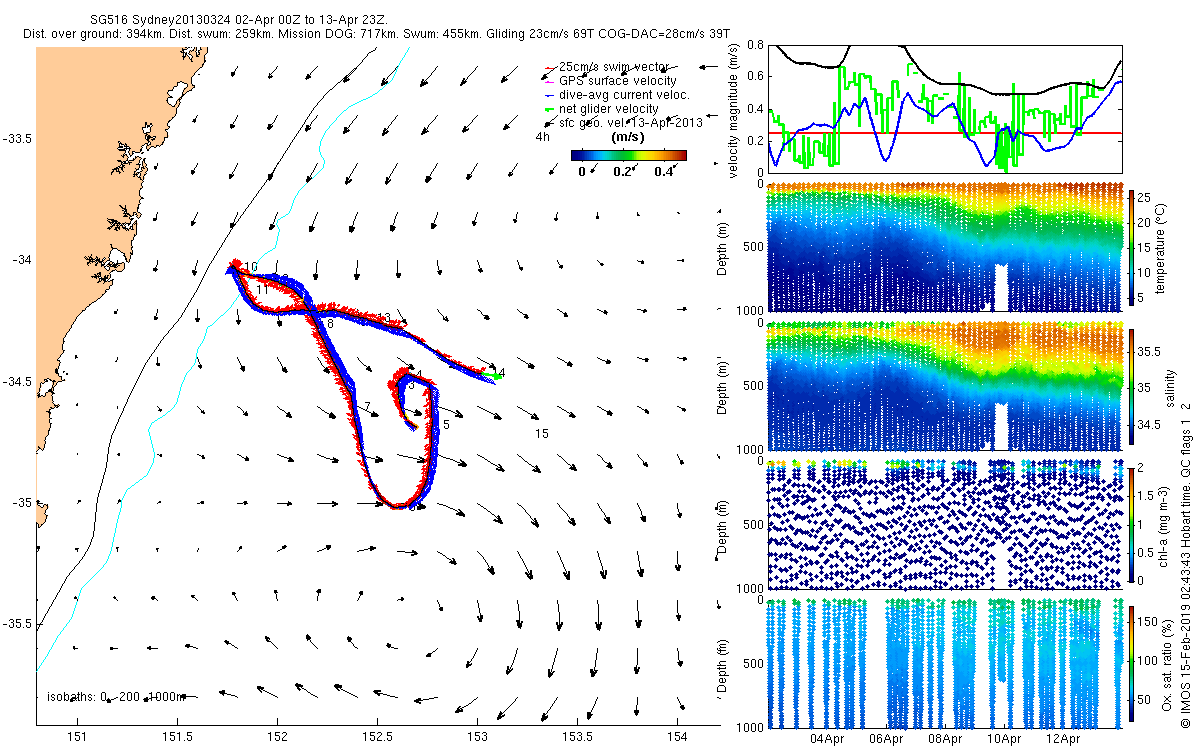Viewport: 1200px width, 750px height.
Task: Click the temperature depth-time panel
Action: click(x=944, y=245)
